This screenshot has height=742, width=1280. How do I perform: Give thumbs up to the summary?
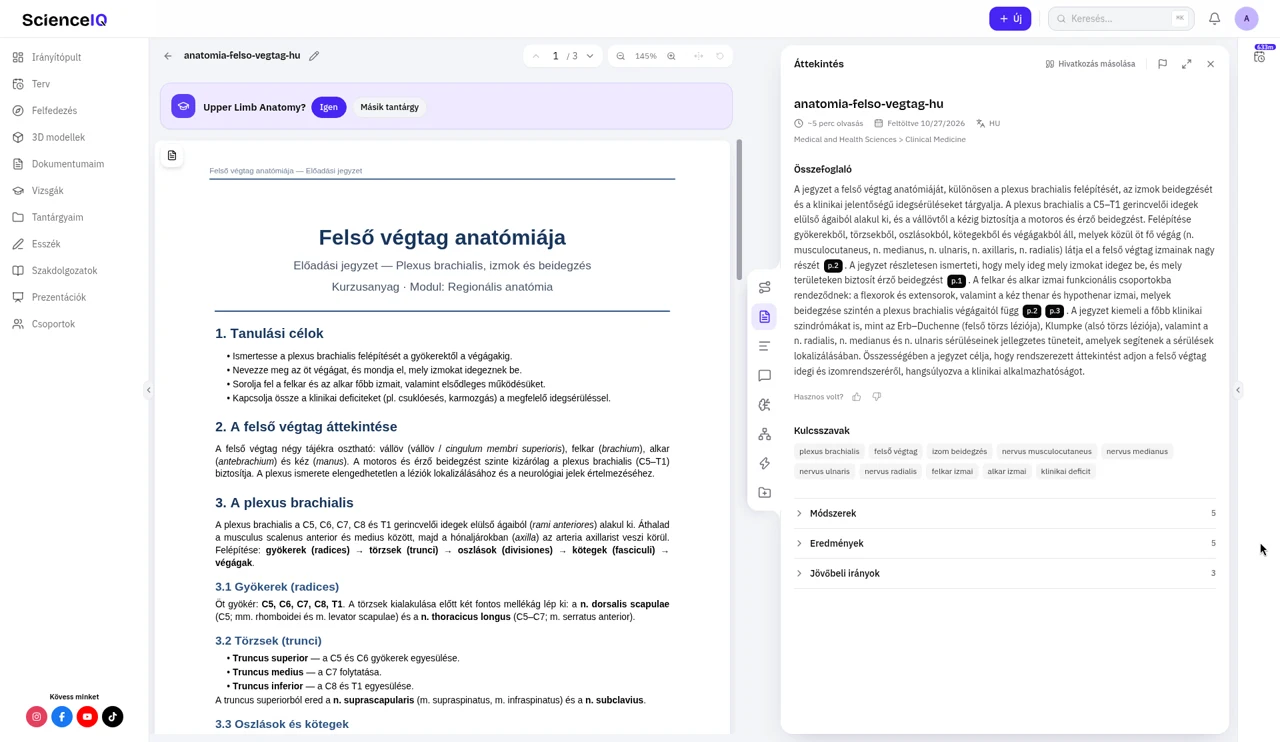tap(857, 397)
